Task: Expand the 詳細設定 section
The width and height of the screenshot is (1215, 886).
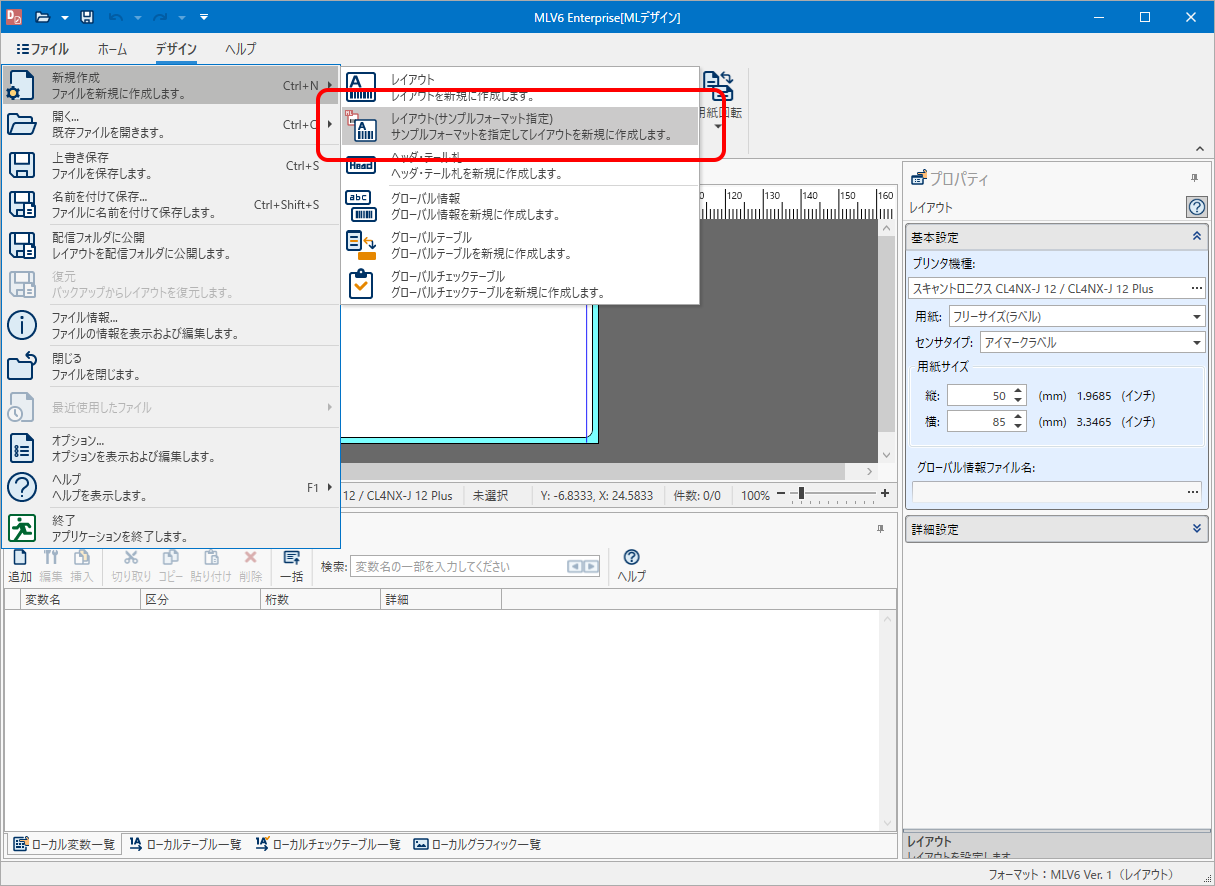Action: point(1196,528)
